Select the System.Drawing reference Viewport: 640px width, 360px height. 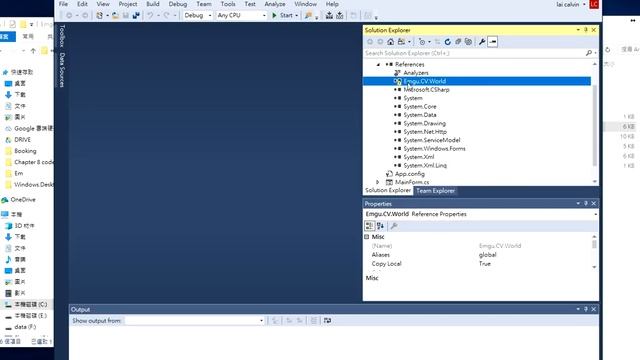(424, 123)
